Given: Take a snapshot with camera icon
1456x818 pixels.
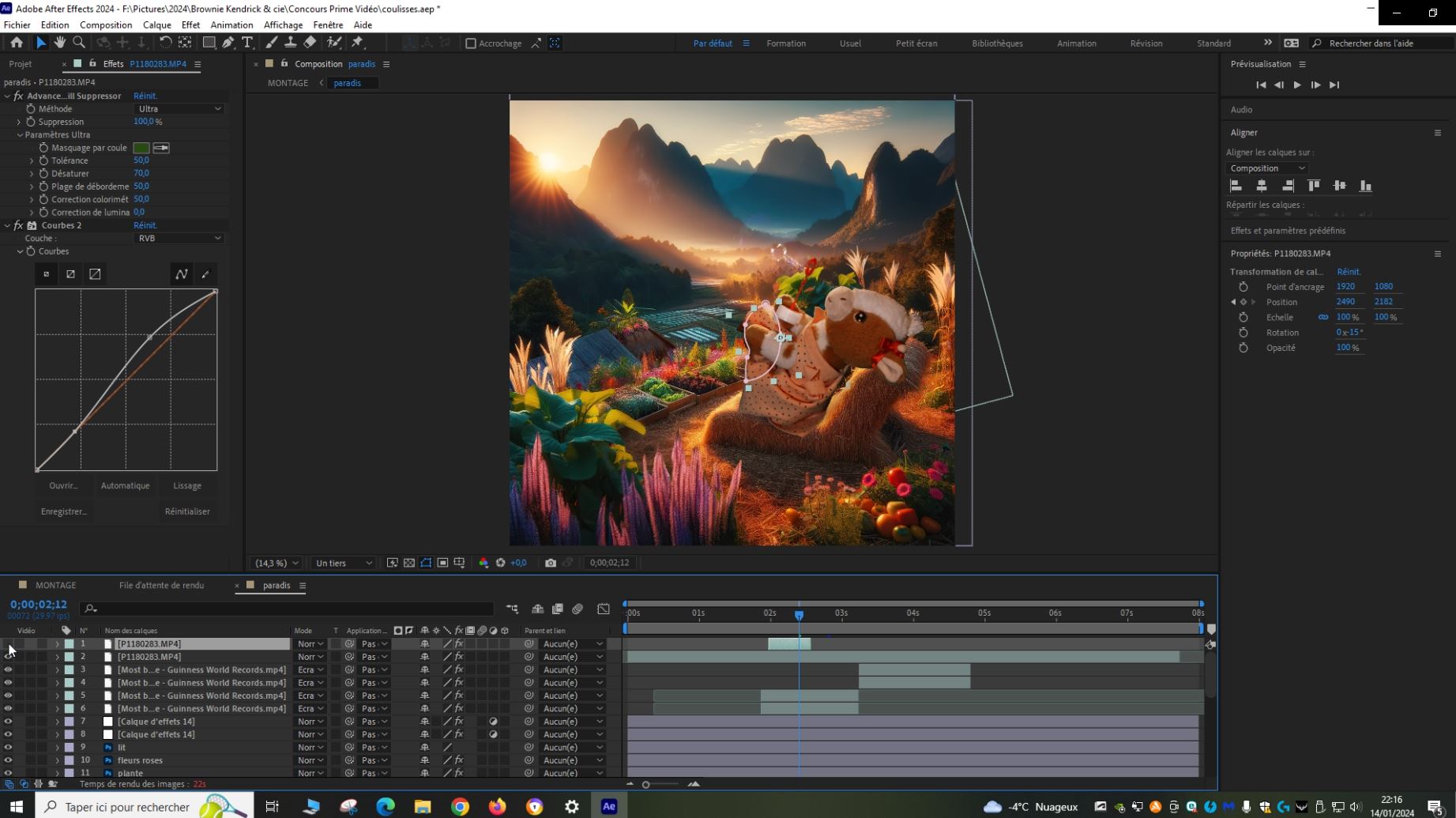Looking at the screenshot, I should 551,563.
